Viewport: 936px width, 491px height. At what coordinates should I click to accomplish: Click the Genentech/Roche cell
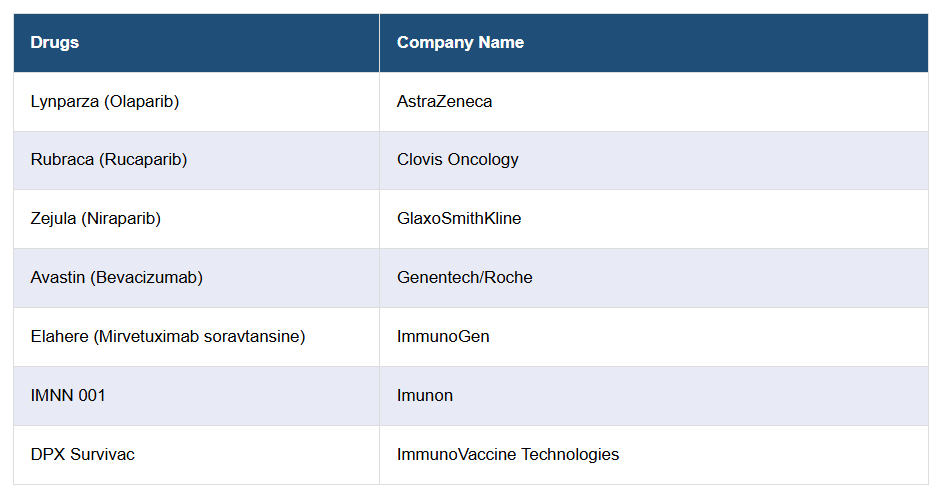464,277
